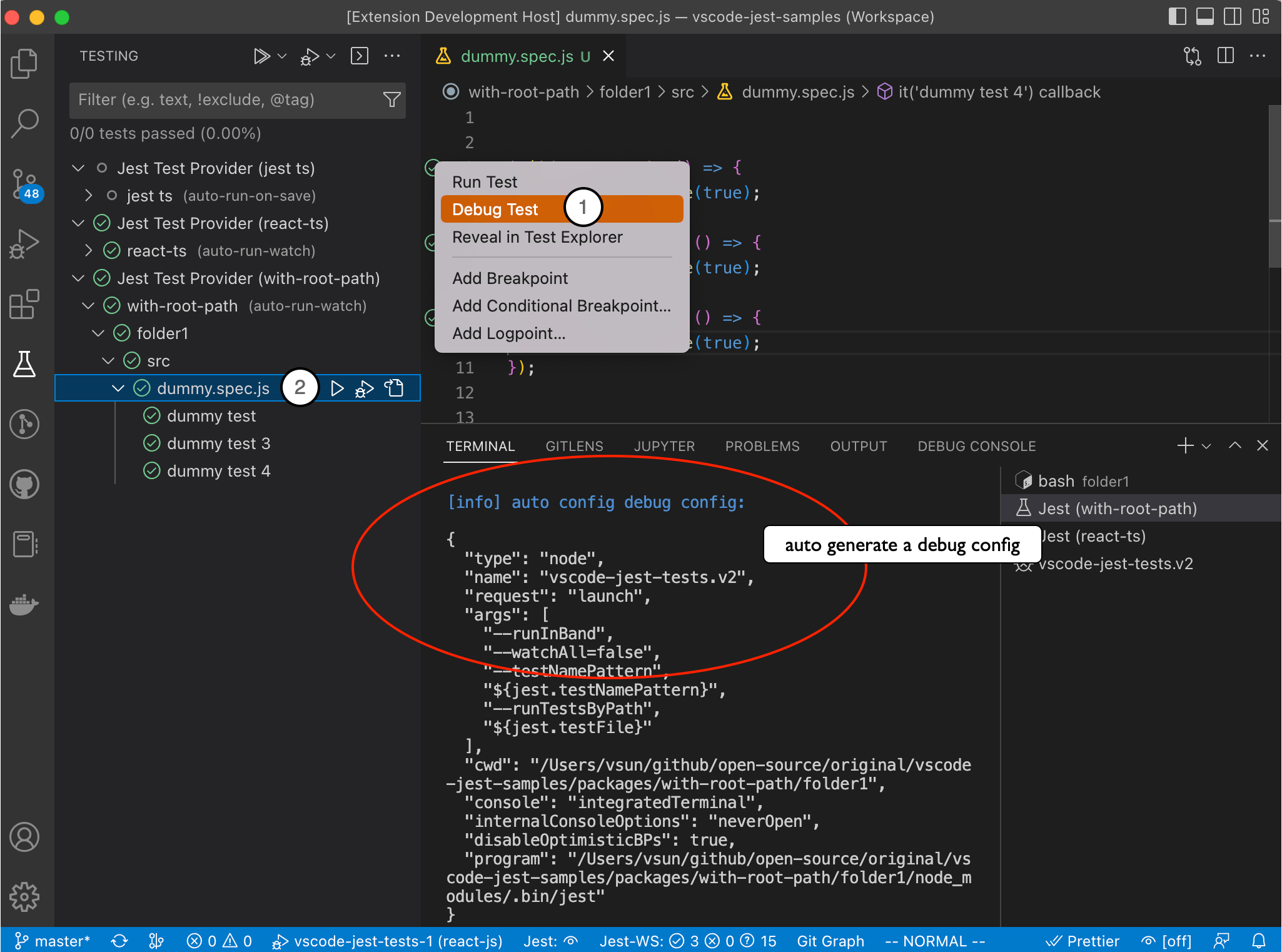Select Reveal in Test Explorer
1282x952 pixels.
pos(537,237)
